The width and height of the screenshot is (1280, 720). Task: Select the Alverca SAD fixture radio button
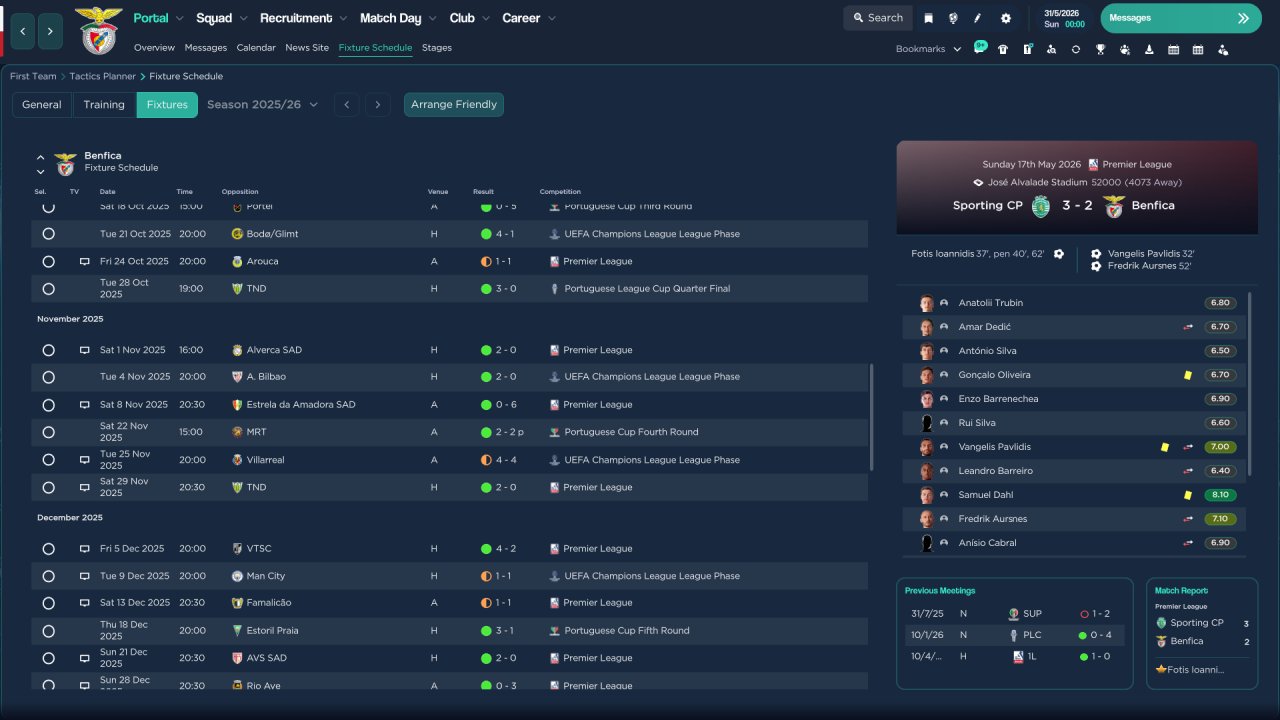[48, 350]
